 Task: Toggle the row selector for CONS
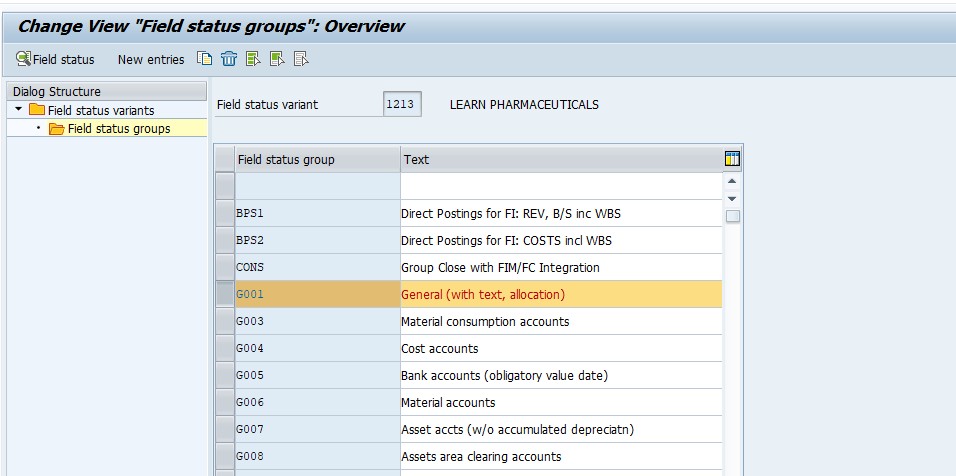coord(225,267)
